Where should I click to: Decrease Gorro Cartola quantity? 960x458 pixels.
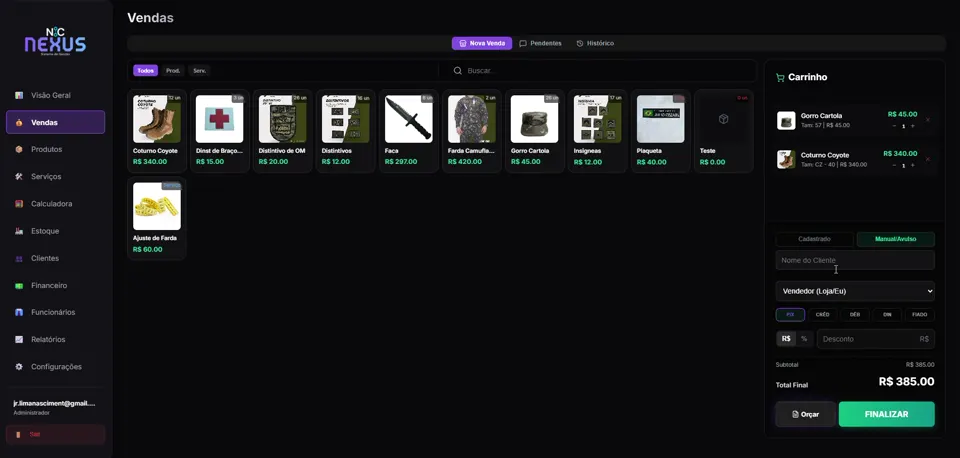[x=894, y=126]
